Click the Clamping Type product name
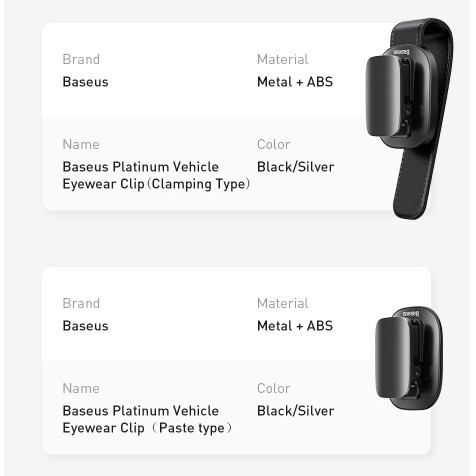This screenshot has width=476, height=476. click(156, 175)
